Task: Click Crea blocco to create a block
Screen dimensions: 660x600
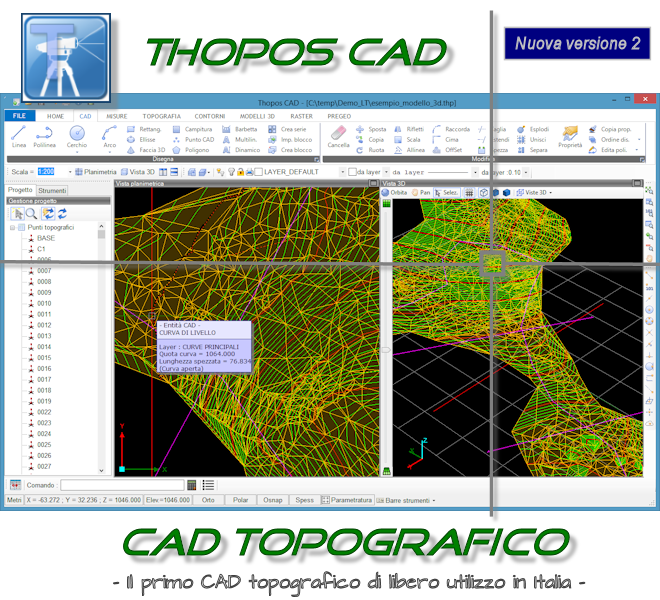Action: [x=290, y=150]
